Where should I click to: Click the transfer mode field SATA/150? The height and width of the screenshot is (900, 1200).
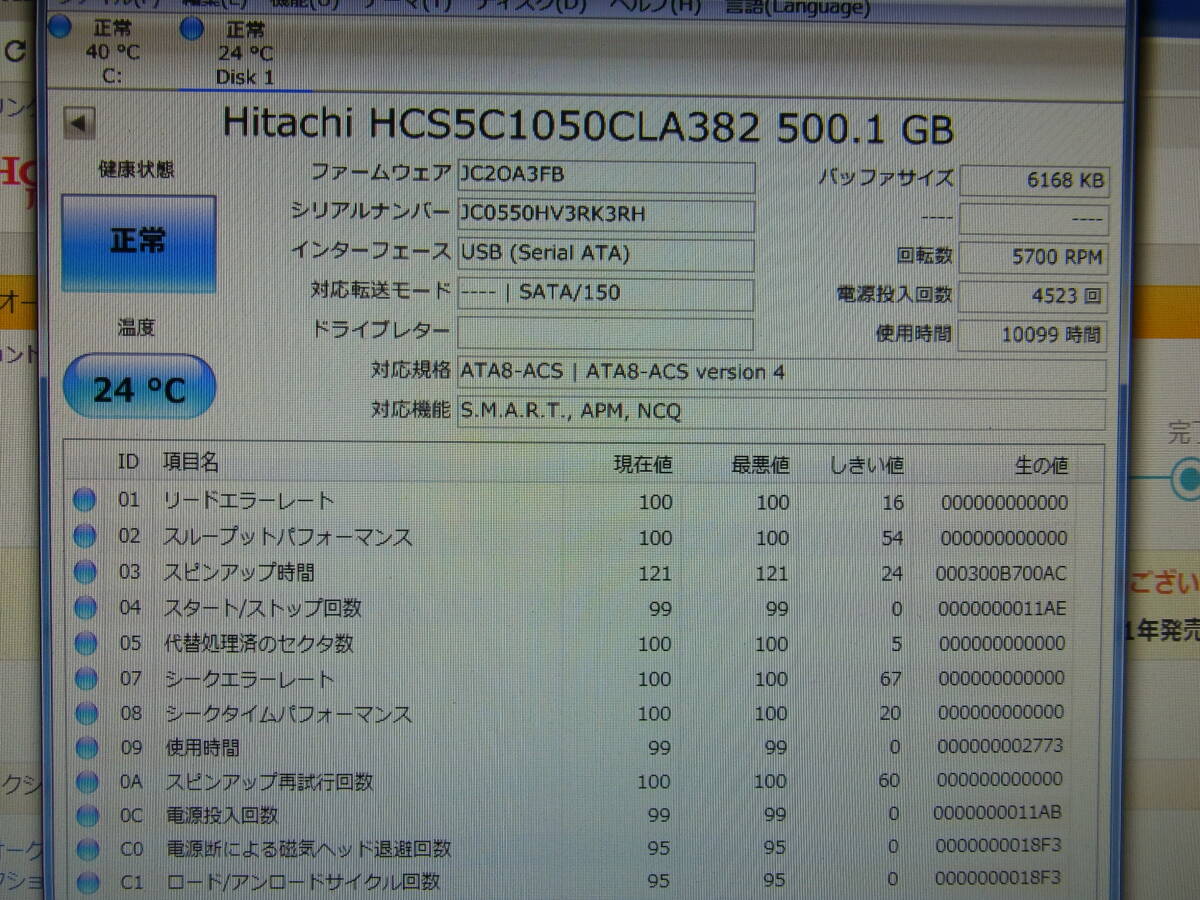606,294
